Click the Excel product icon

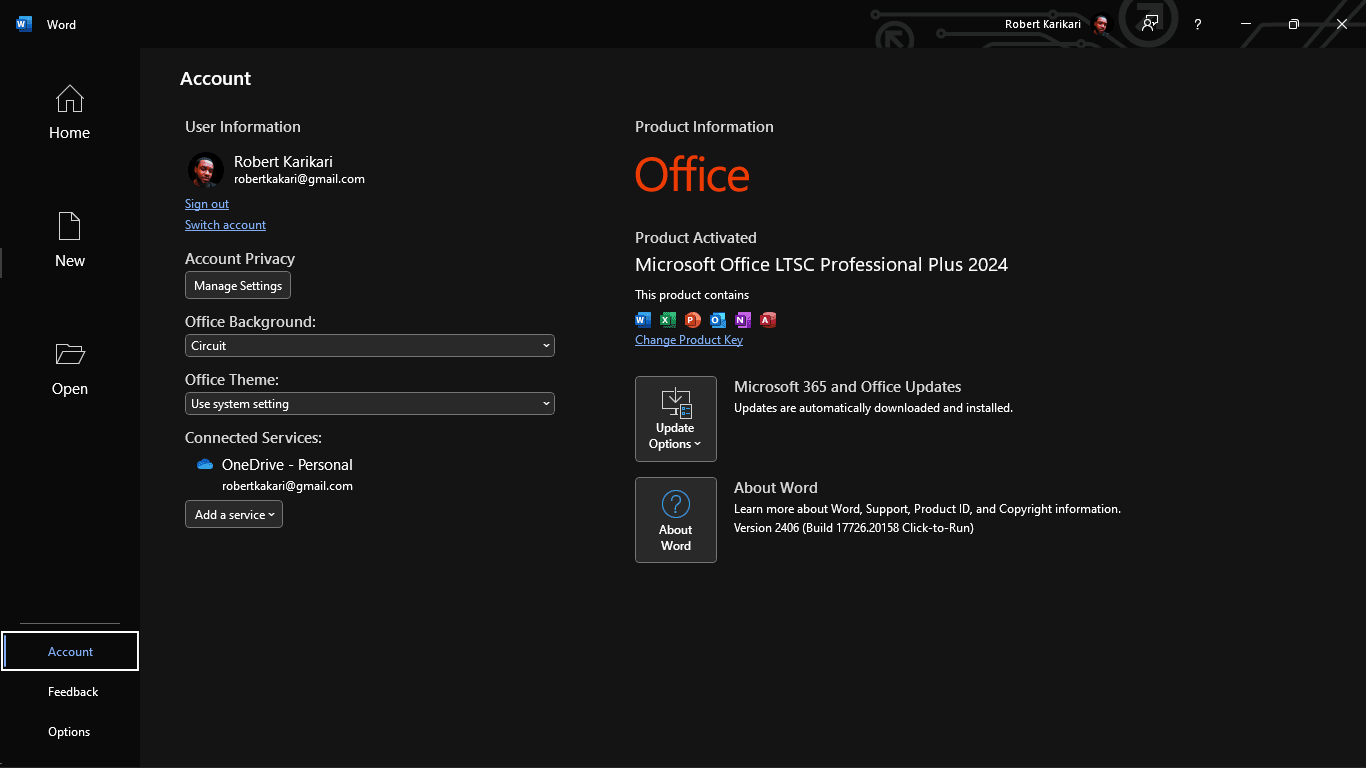click(x=668, y=320)
